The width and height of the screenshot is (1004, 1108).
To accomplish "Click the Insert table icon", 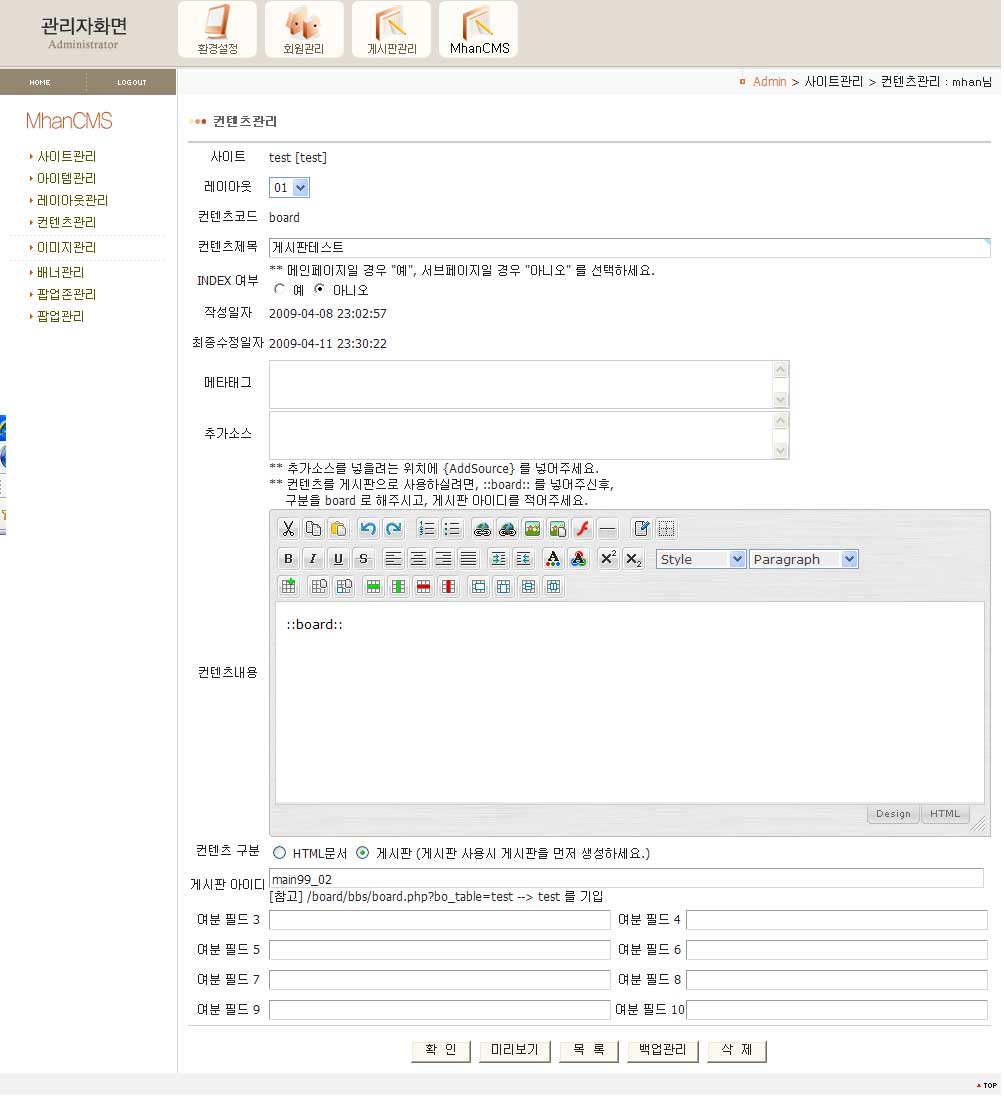I will point(288,587).
